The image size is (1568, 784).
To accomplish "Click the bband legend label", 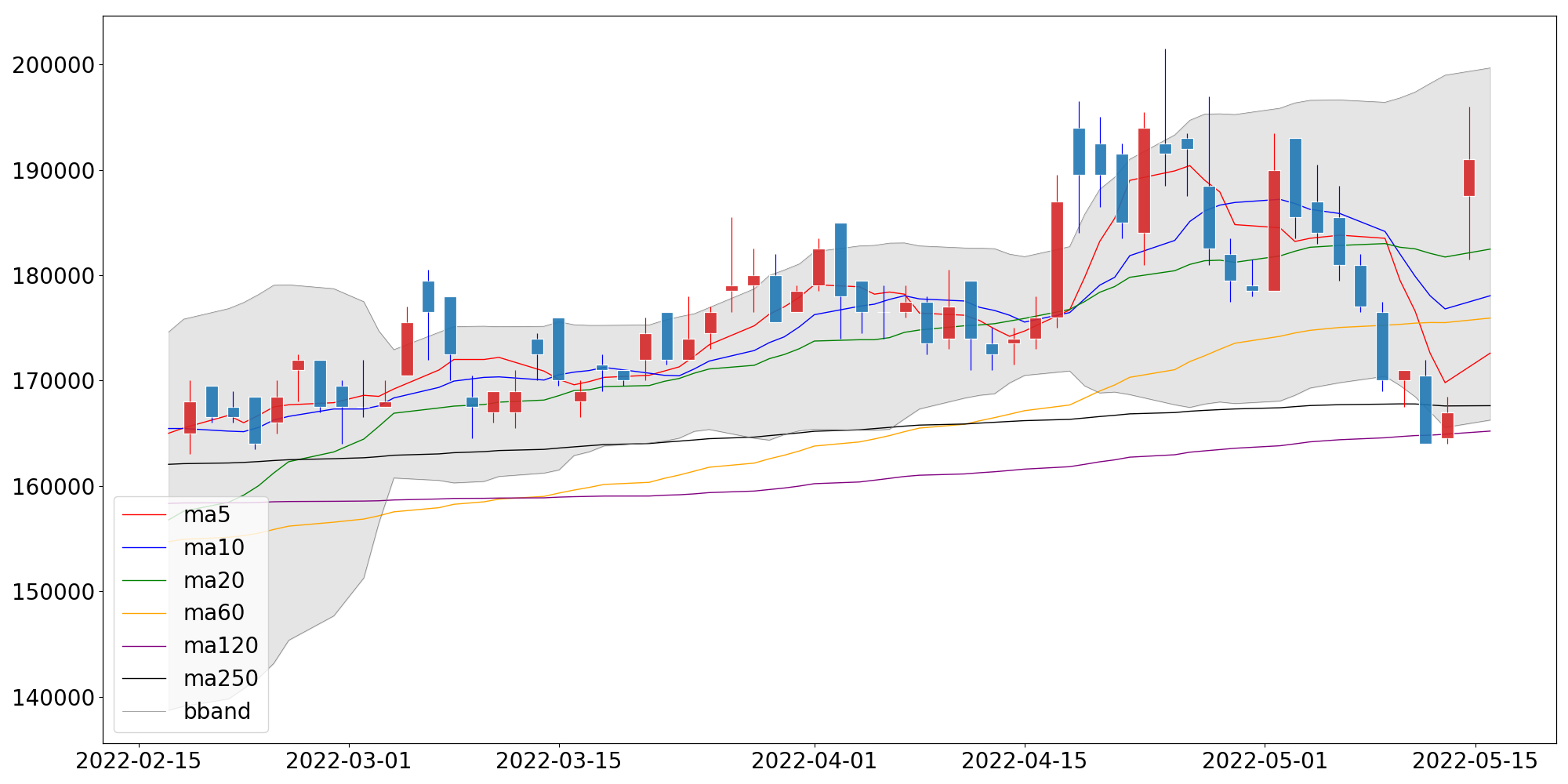I will pyautogui.click(x=217, y=711).
